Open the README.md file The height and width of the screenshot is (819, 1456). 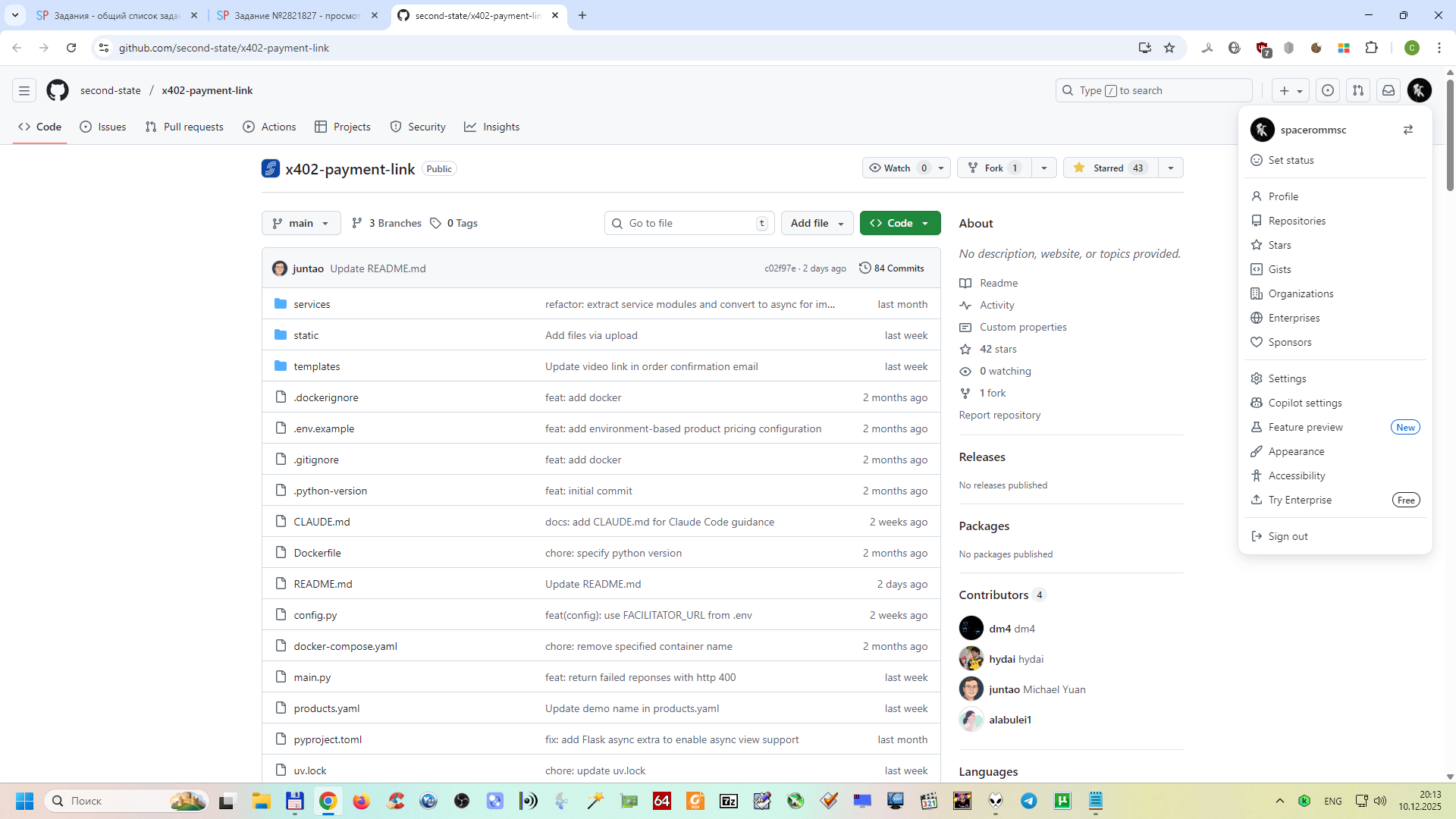(323, 584)
